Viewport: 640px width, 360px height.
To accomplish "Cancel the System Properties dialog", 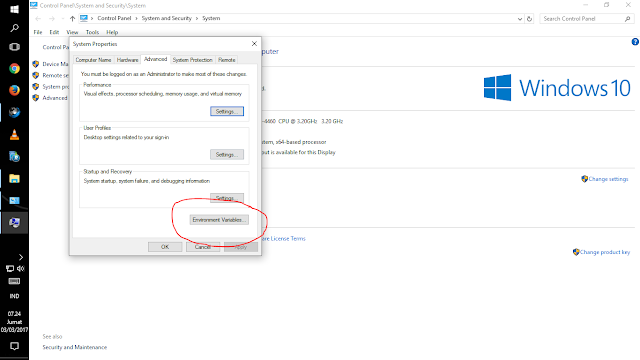I will (203, 247).
